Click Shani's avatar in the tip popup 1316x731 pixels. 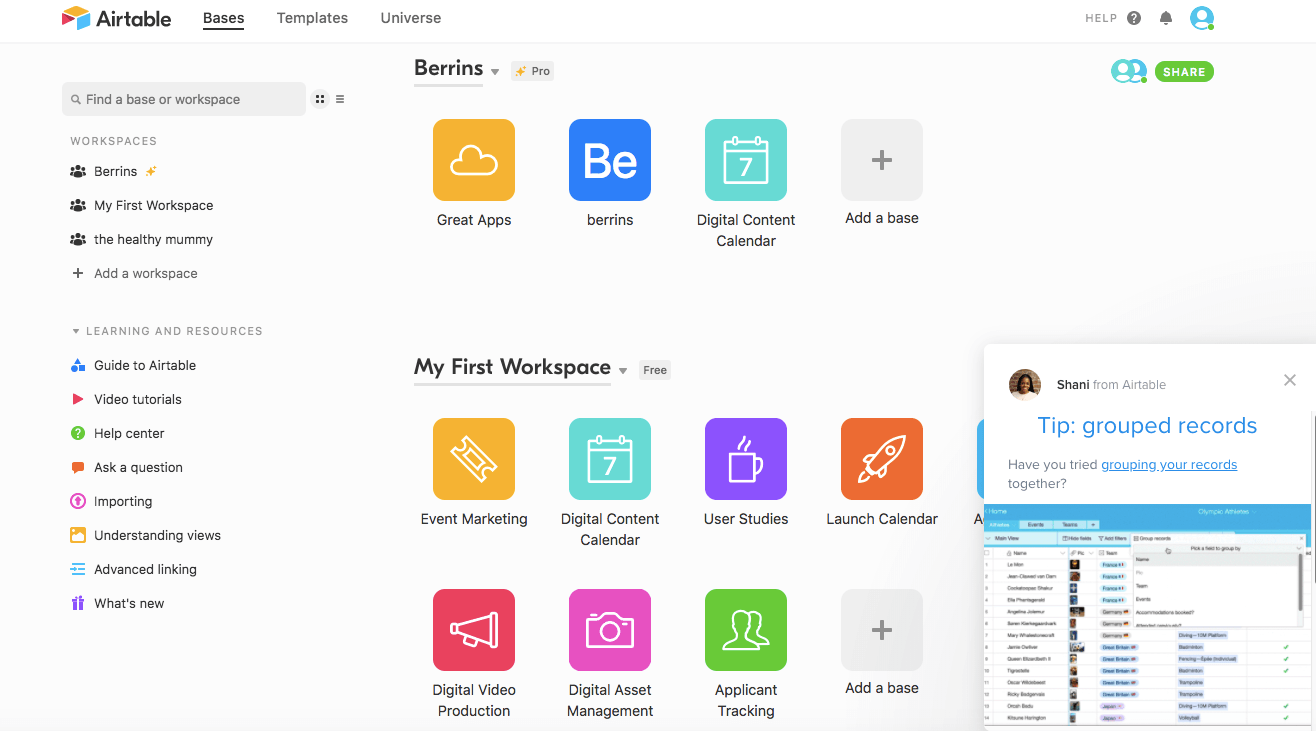[1025, 384]
